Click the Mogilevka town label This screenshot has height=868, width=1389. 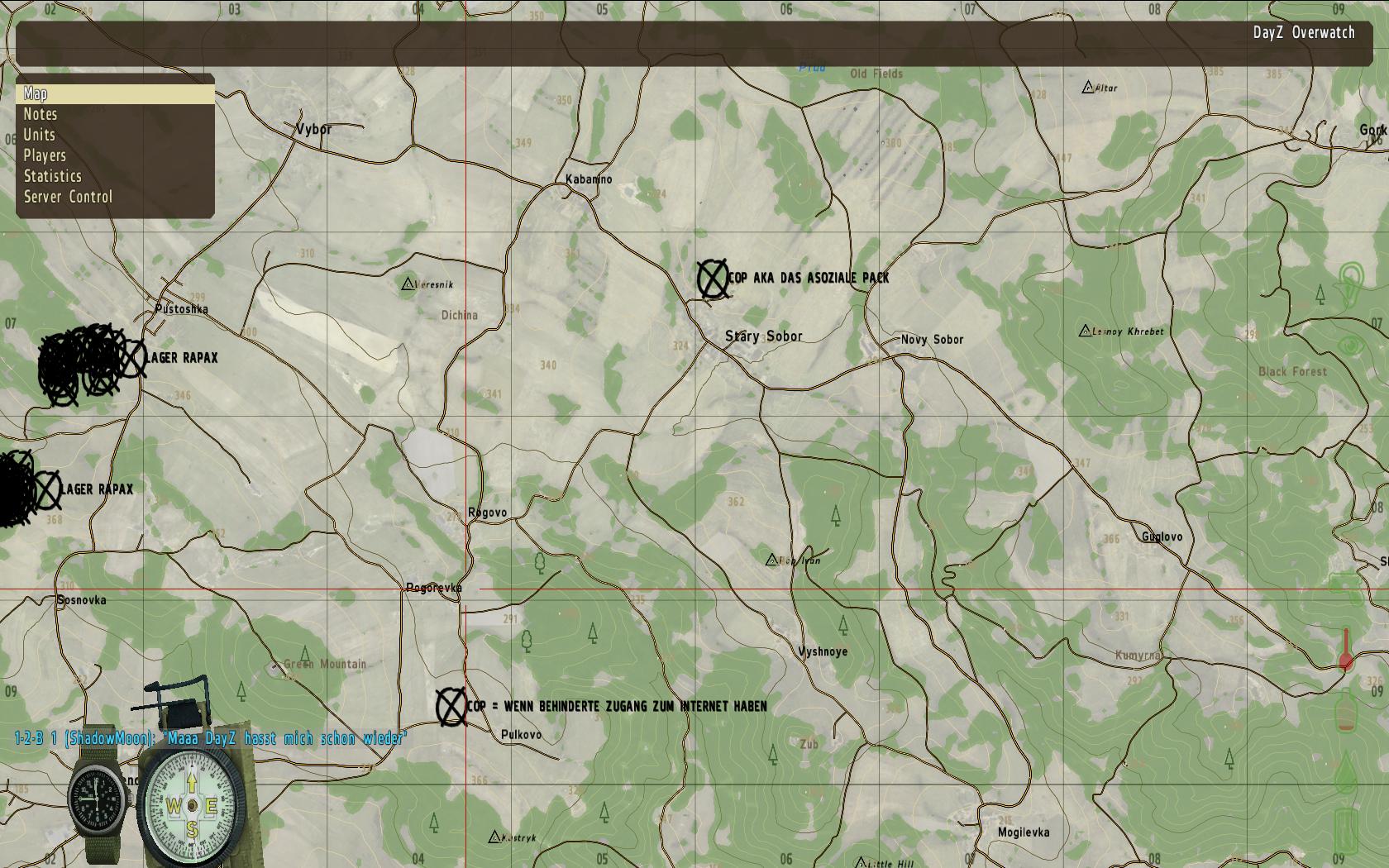pos(1024,832)
